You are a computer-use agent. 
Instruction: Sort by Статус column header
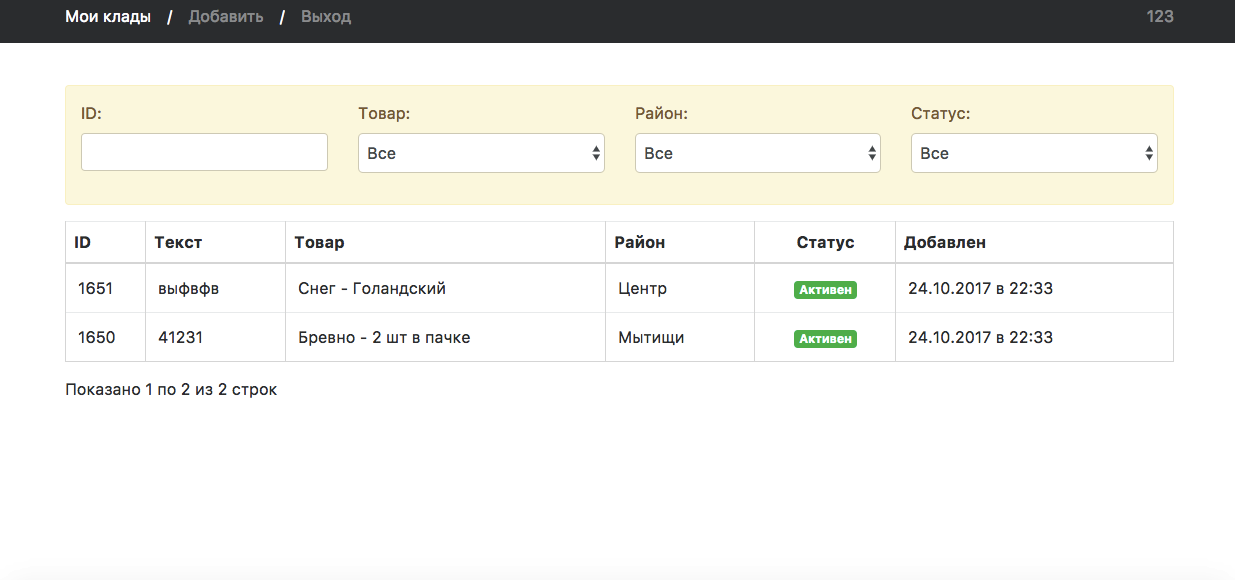click(x=825, y=242)
